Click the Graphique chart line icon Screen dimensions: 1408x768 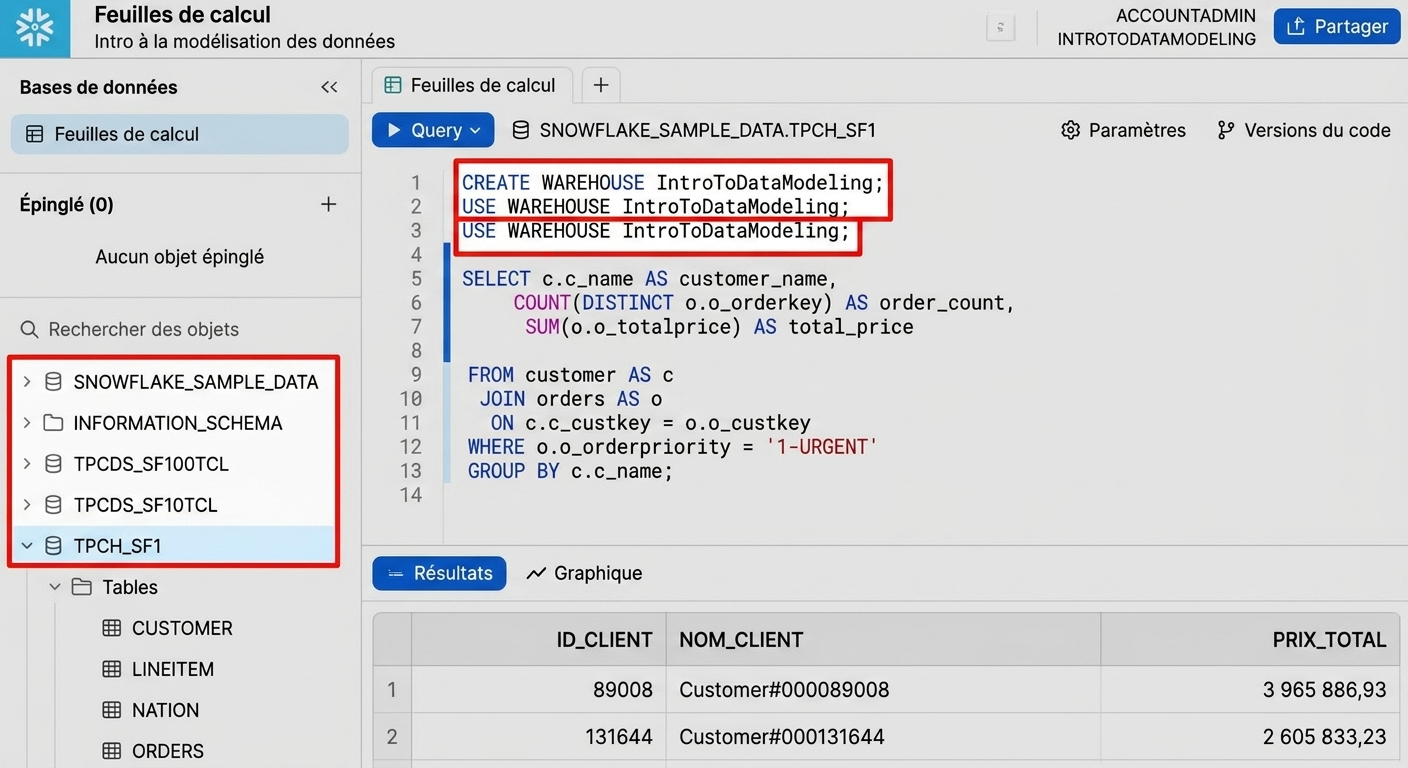[x=537, y=573]
